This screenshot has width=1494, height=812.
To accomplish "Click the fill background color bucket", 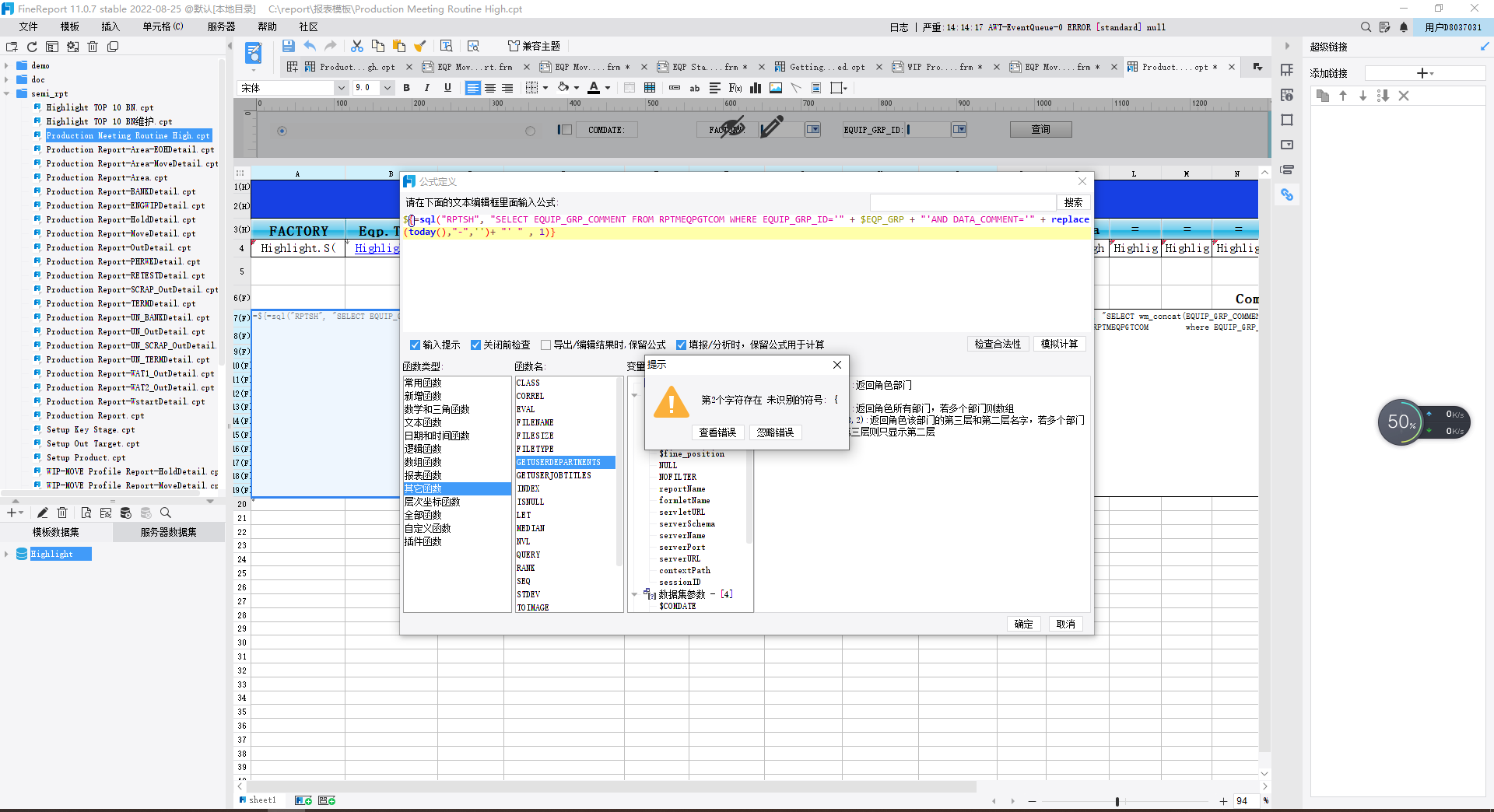I will pyautogui.click(x=563, y=88).
